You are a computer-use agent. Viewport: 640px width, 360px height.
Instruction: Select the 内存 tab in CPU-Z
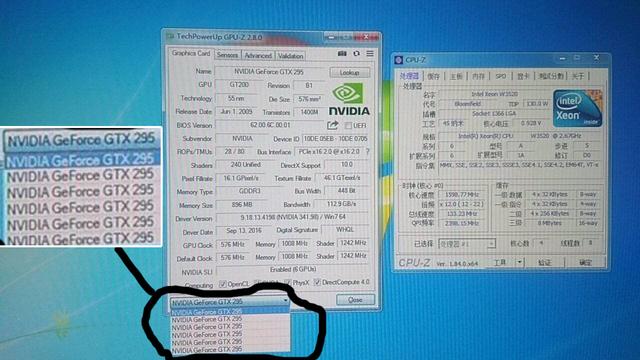478,76
